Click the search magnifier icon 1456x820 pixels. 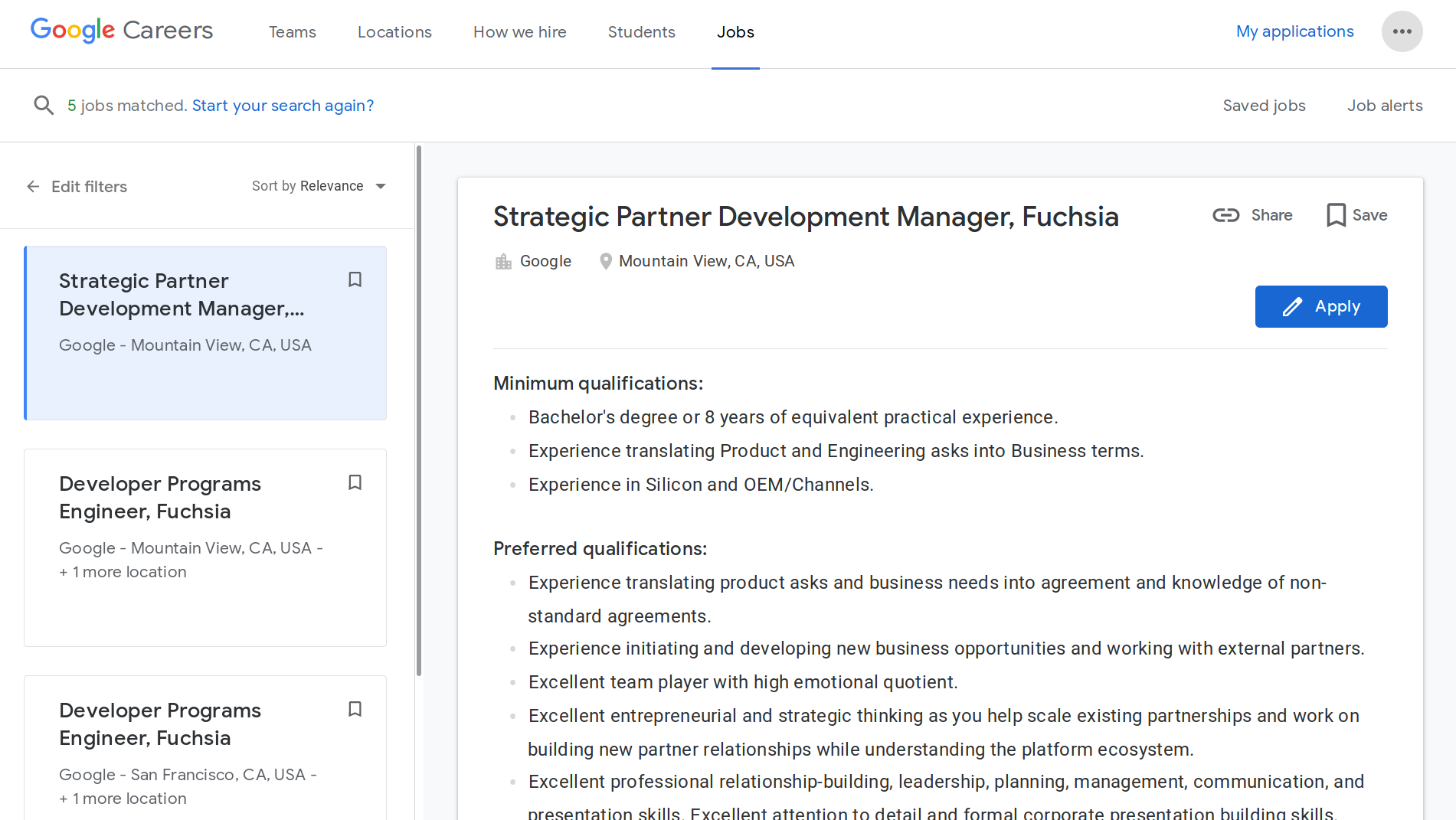coord(44,105)
